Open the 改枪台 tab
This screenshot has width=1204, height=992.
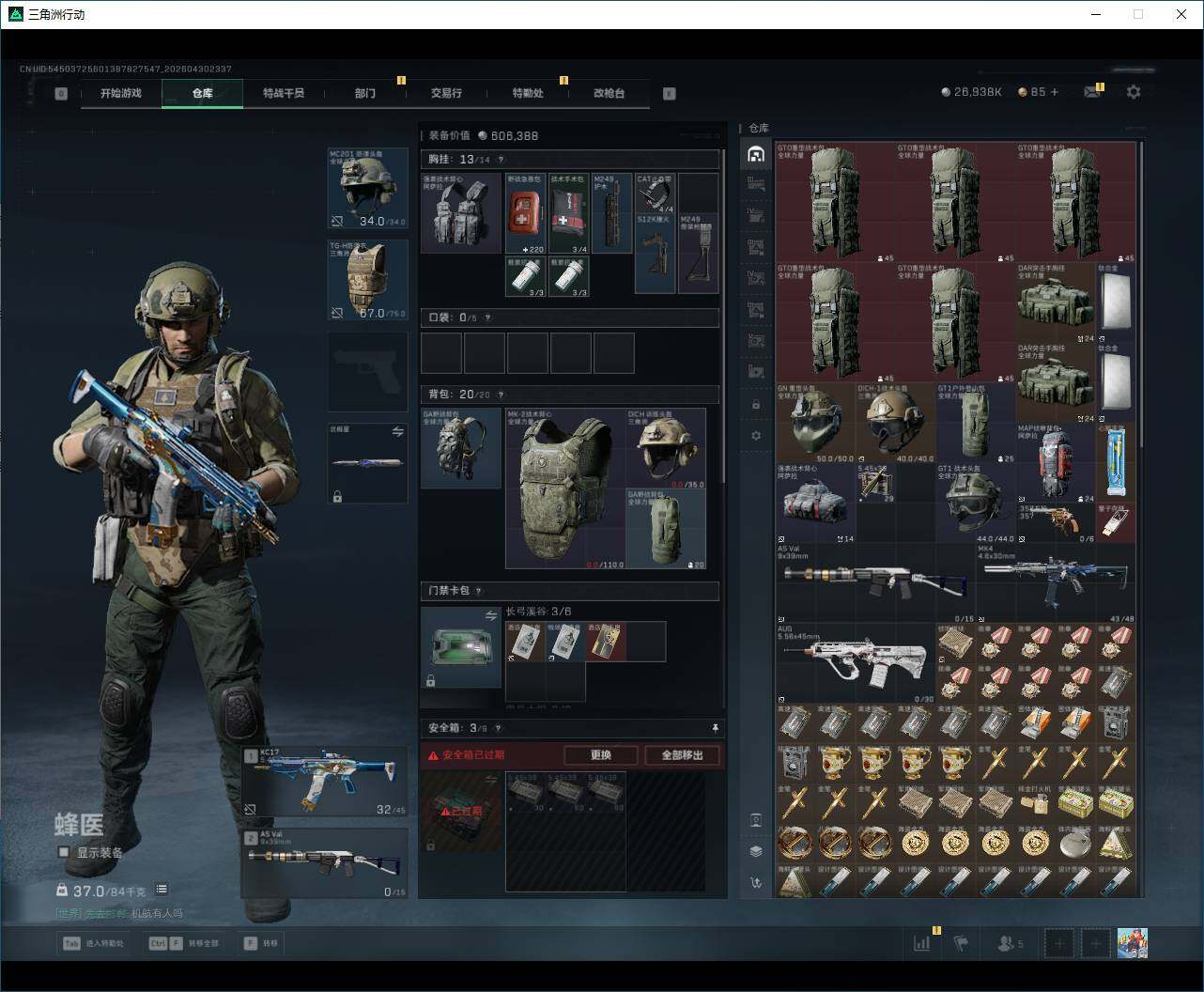tap(609, 93)
